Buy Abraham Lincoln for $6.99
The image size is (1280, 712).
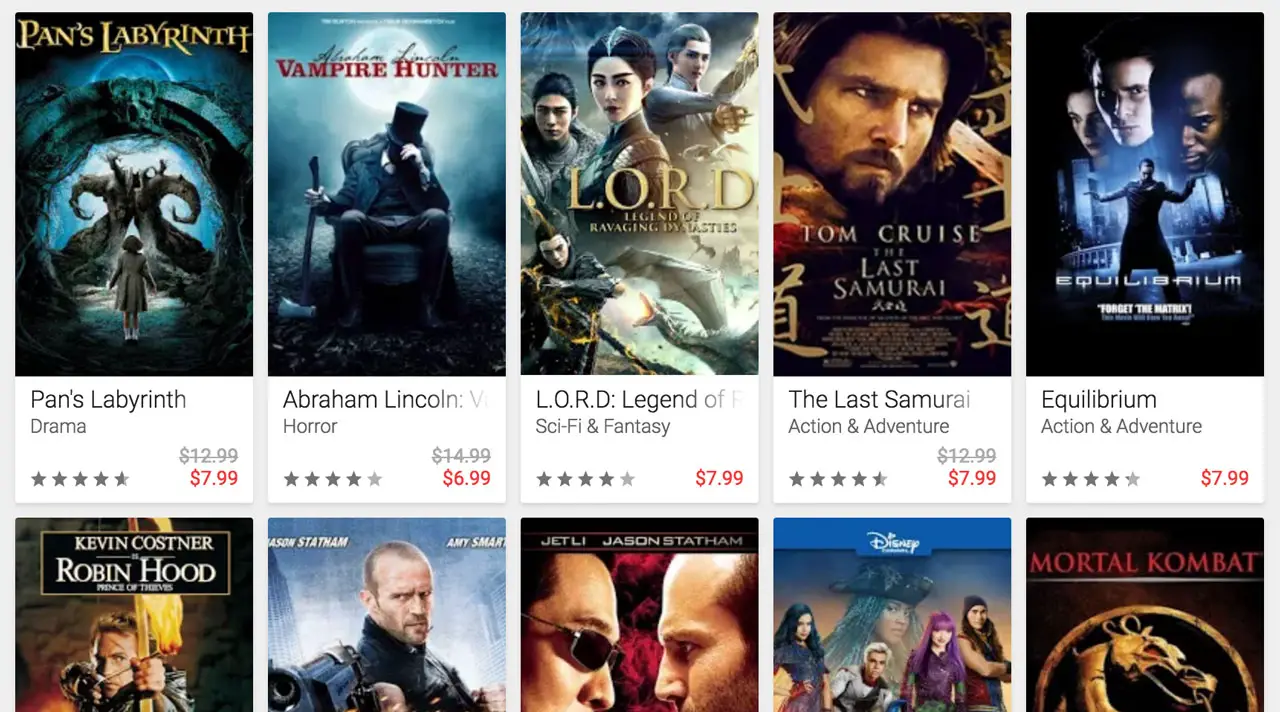pos(467,478)
